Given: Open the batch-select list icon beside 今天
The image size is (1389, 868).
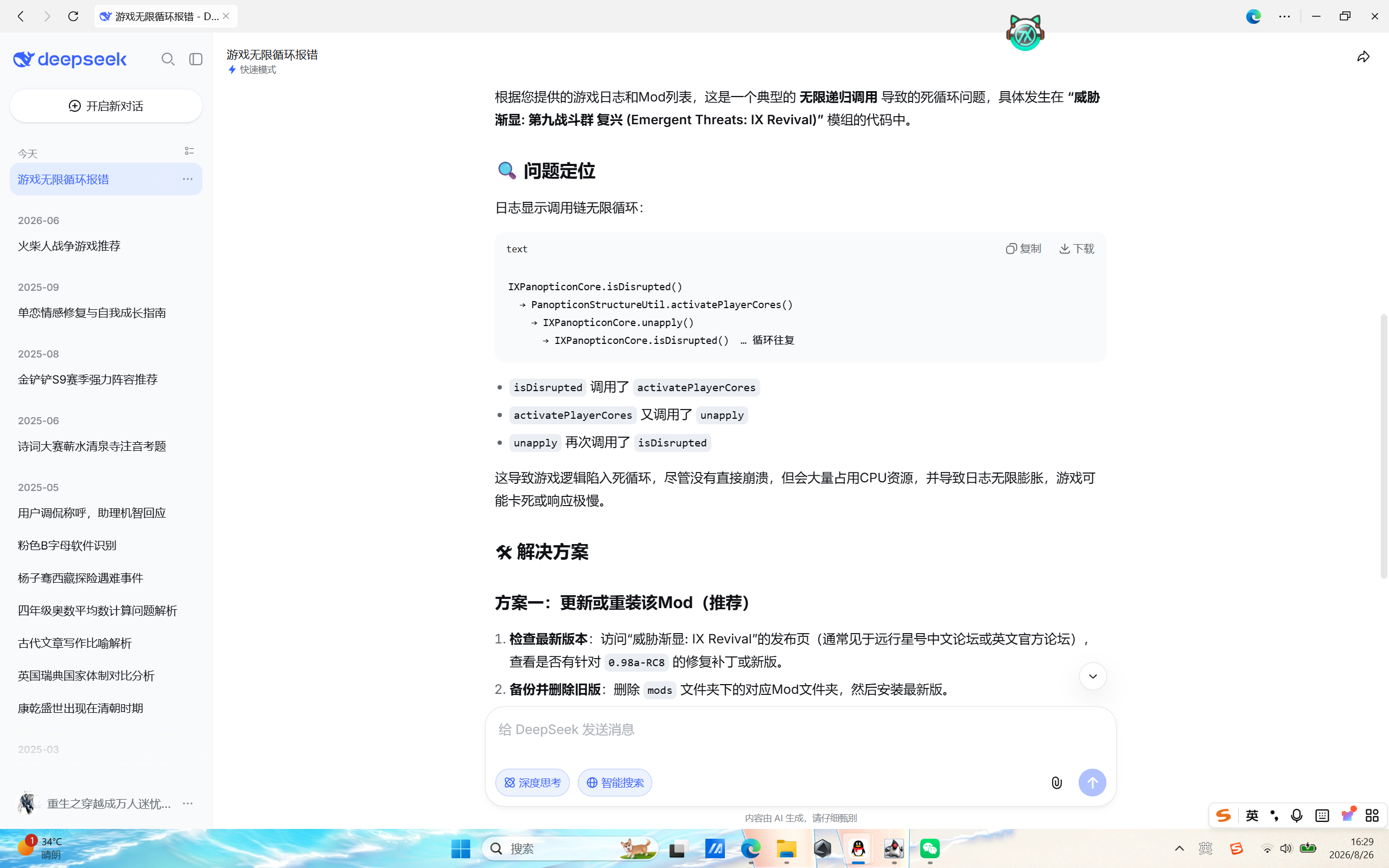Looking at the screenshot, I should pos(189,151).
